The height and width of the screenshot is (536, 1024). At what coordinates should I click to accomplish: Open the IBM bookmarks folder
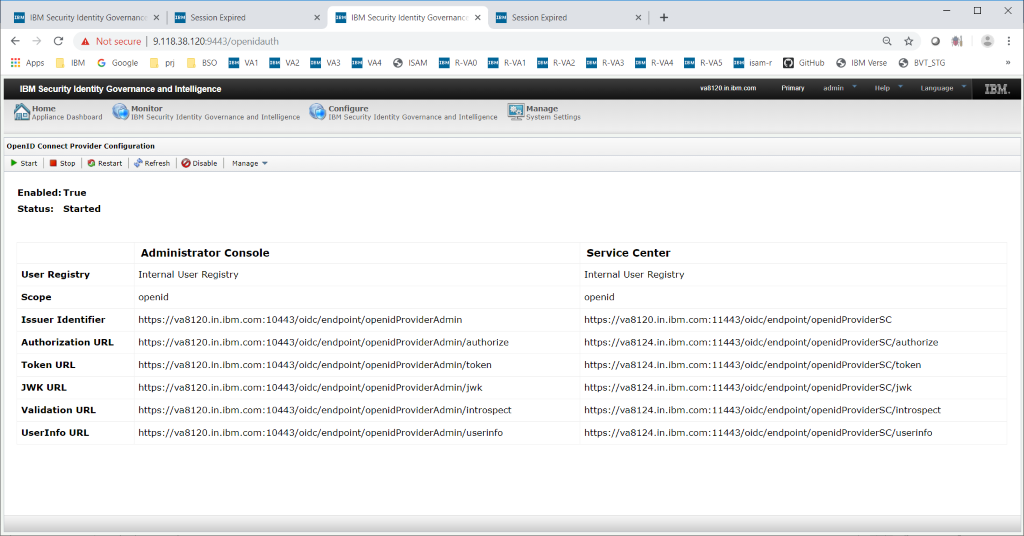pyautogui.click(x=71, y=63)
